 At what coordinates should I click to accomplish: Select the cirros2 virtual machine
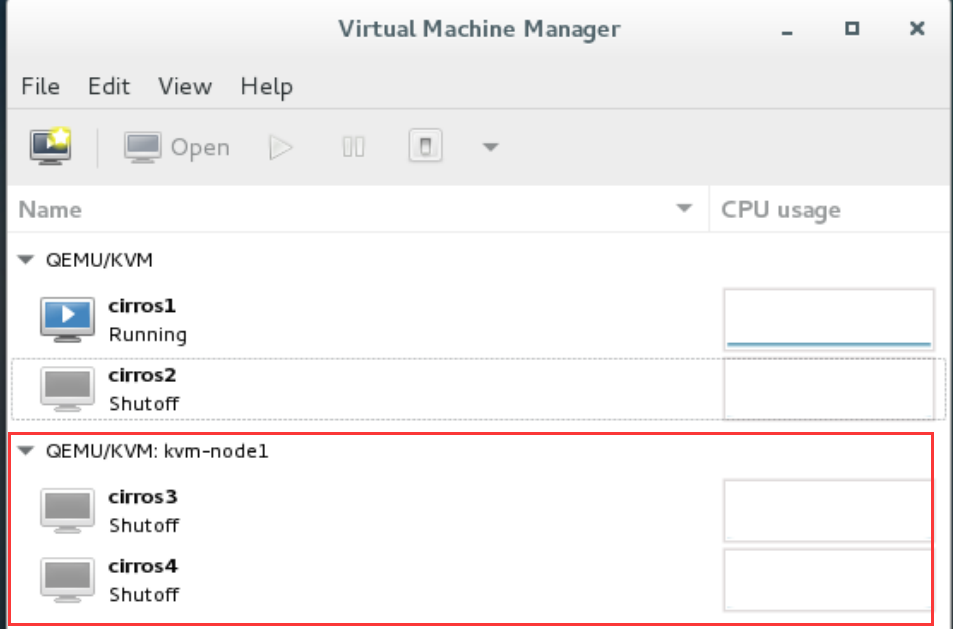coord(478,389)
